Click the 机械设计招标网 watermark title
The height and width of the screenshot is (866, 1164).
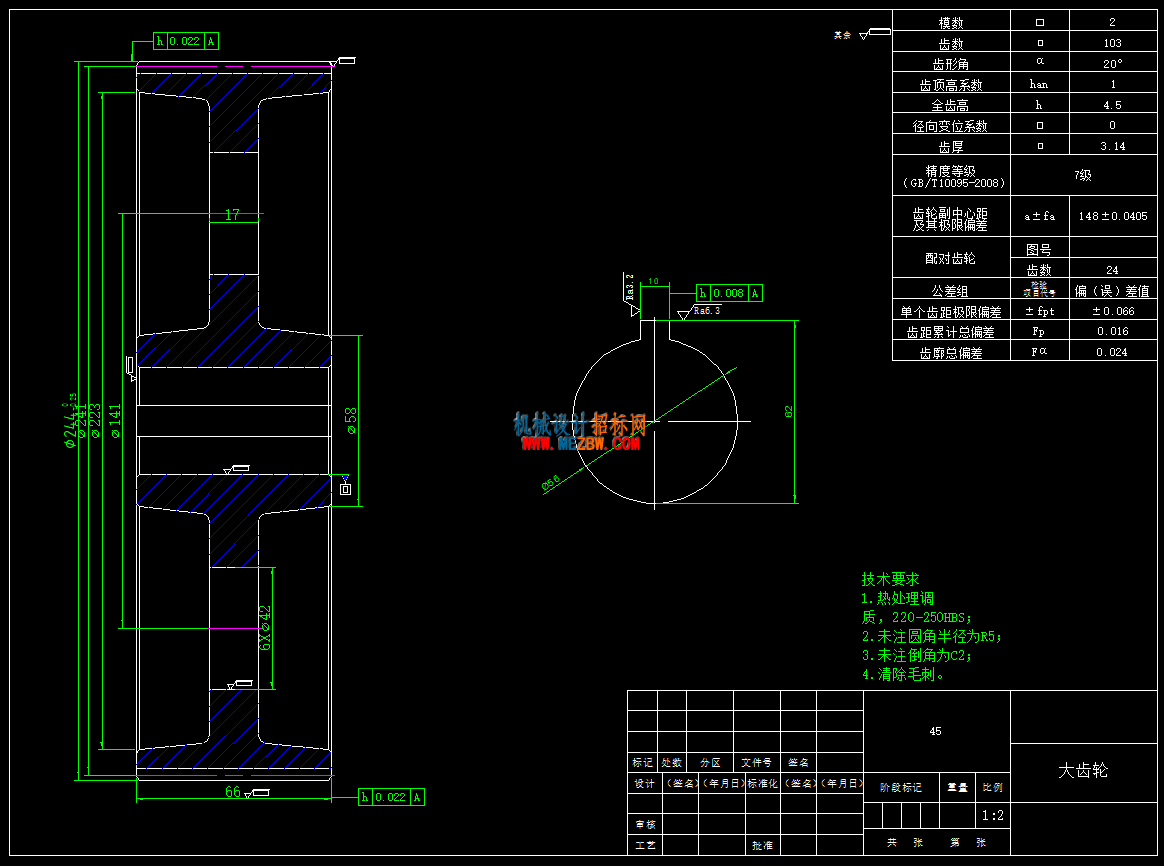(580, 424)
